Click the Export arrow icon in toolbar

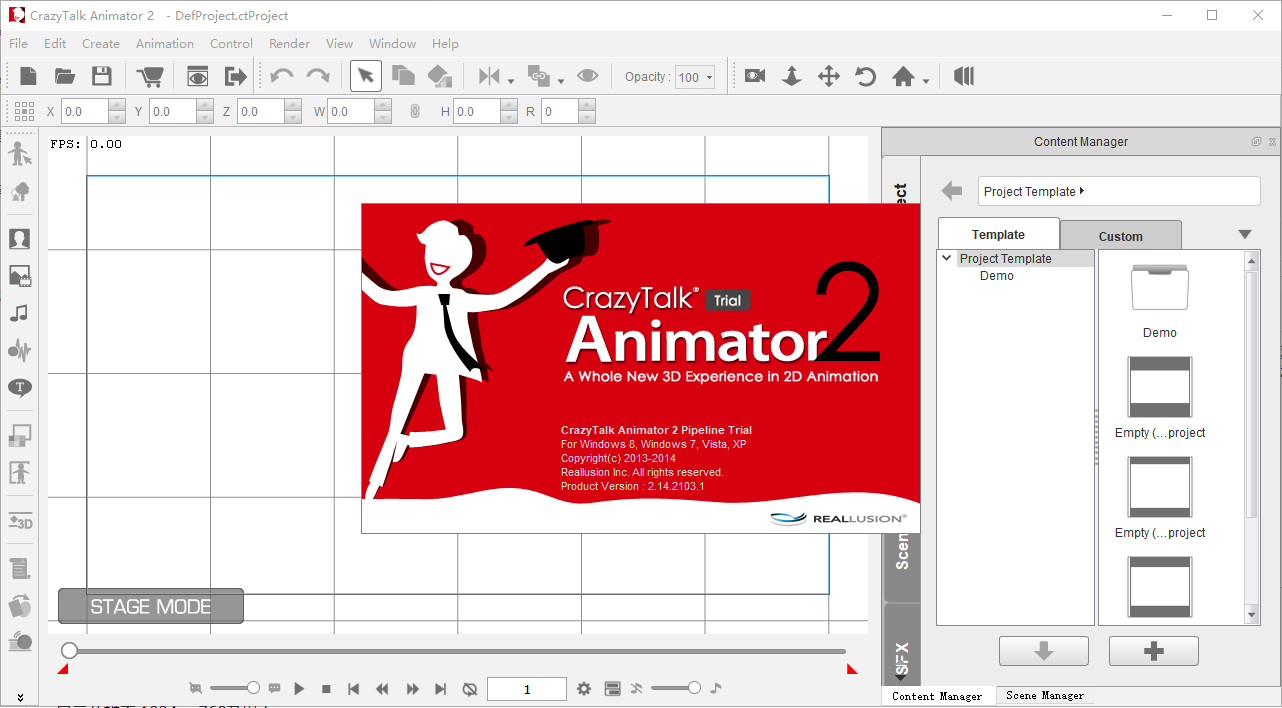(x=235, y=77)
